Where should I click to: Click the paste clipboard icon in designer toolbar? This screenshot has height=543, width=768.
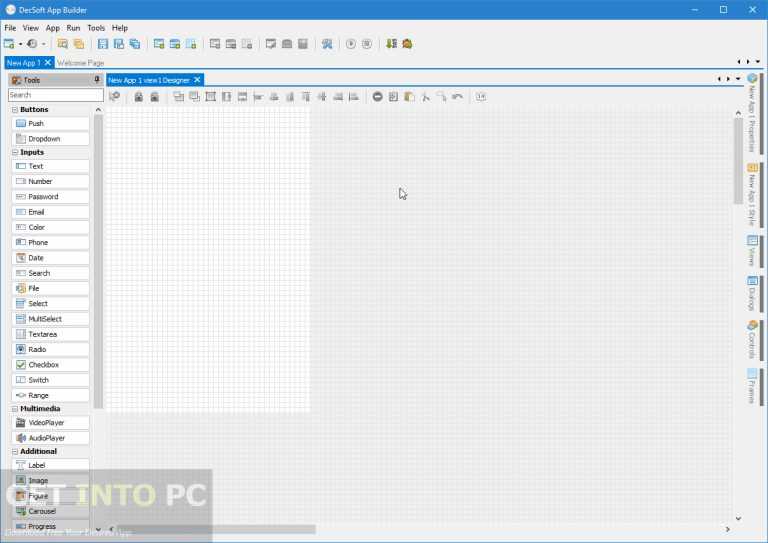(x=409, y=97)
